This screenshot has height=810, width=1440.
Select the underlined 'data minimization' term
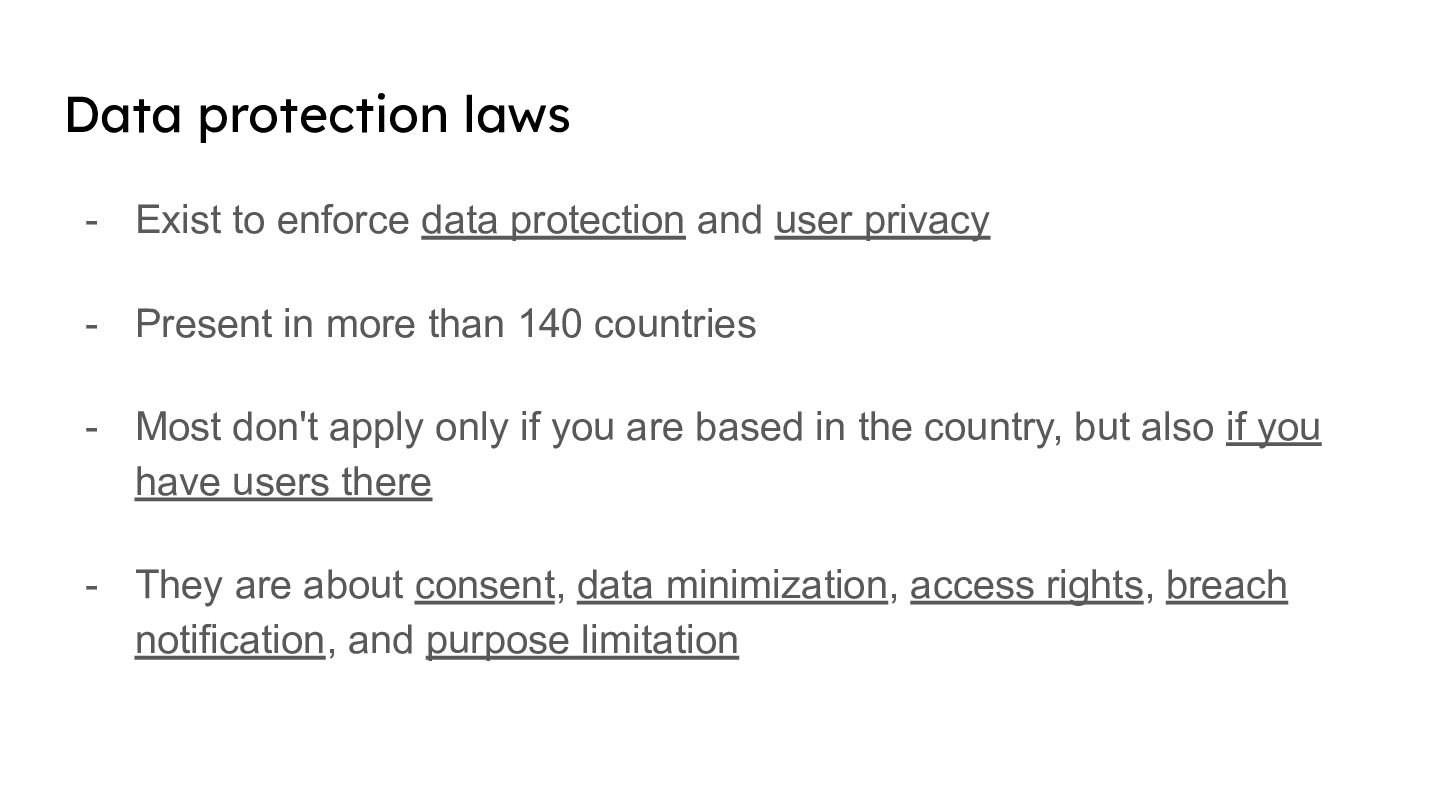(731, 585)
